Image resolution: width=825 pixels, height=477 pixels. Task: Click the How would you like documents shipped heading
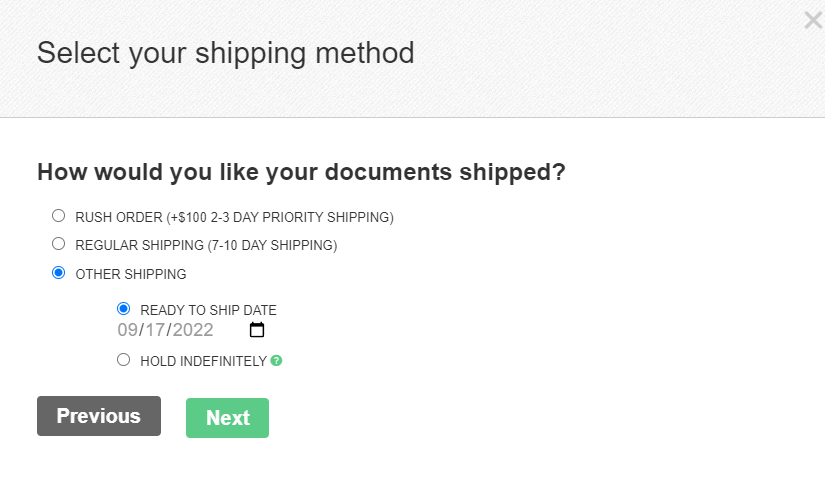point(301,172)
